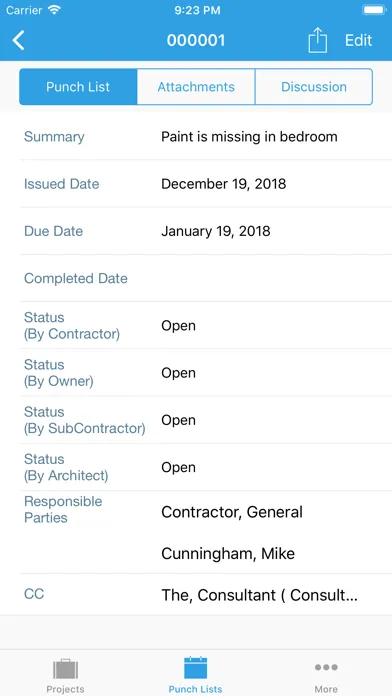
Task: Switch to the Discussion tab
Action: coord(314,87)
